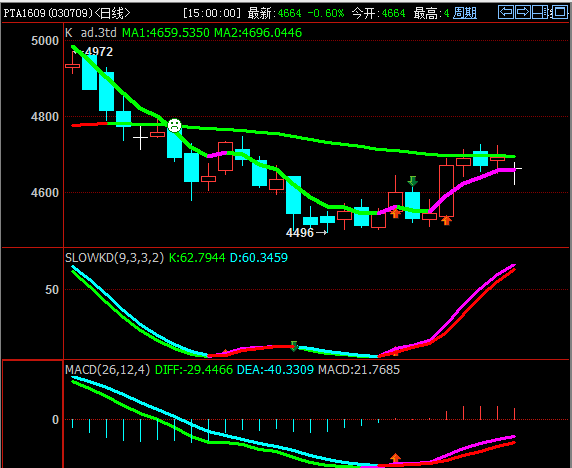The image size is (572, 468).
Task: Click the right arrow navigation icon
Action: click(x=523, y=12)
